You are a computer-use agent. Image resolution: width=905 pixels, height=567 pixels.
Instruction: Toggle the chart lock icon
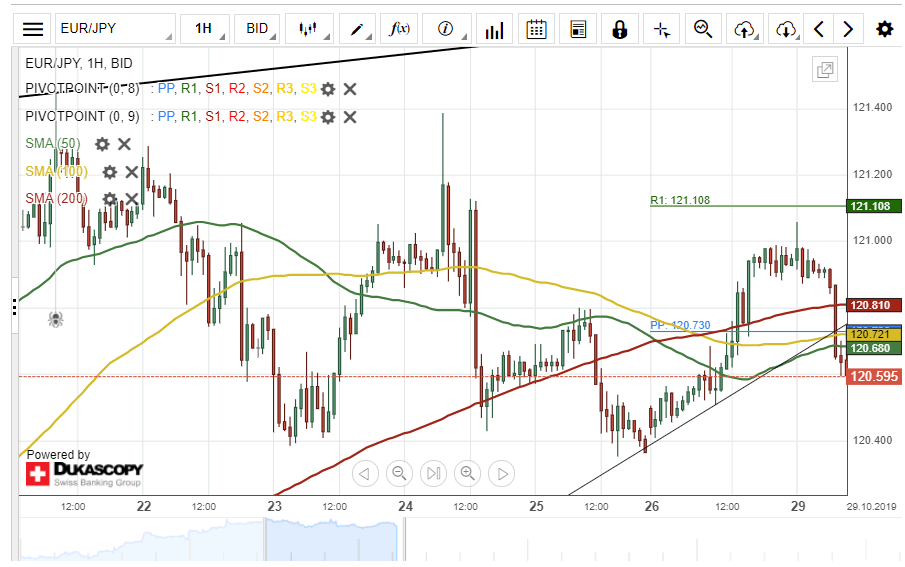[x=620, y=29]
